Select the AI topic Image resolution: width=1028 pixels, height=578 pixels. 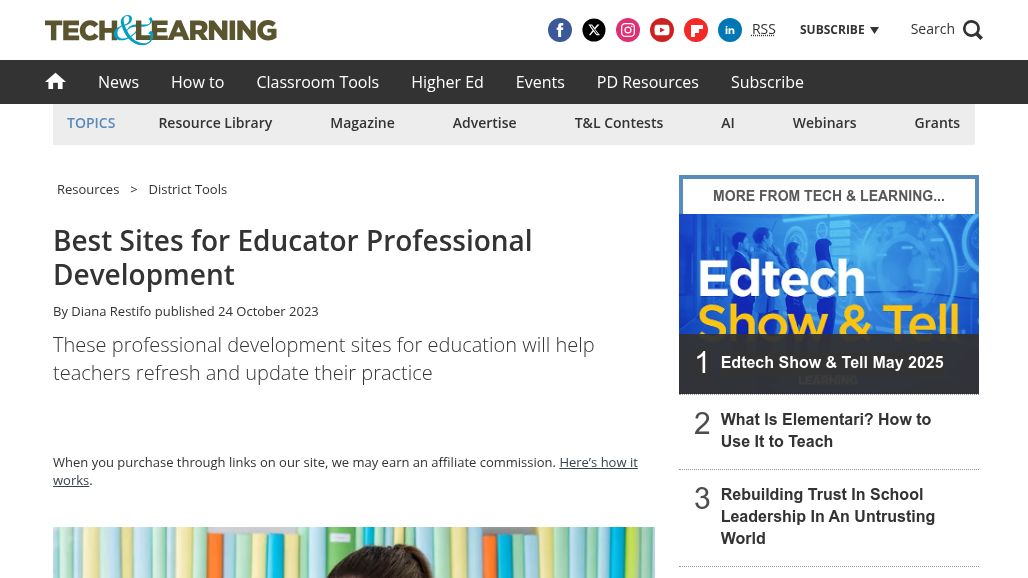[x=728, y=123]
